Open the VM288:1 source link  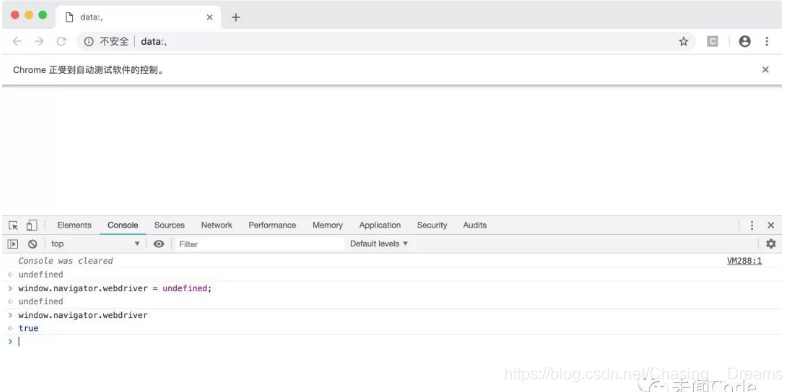click(x=744, y=261)
